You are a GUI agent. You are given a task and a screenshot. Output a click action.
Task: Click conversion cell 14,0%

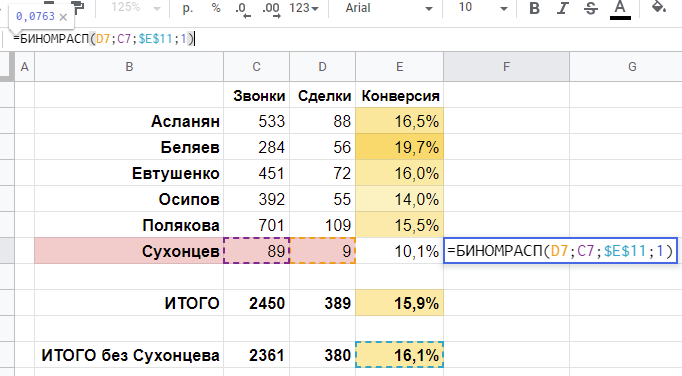[x=399, y=199]
